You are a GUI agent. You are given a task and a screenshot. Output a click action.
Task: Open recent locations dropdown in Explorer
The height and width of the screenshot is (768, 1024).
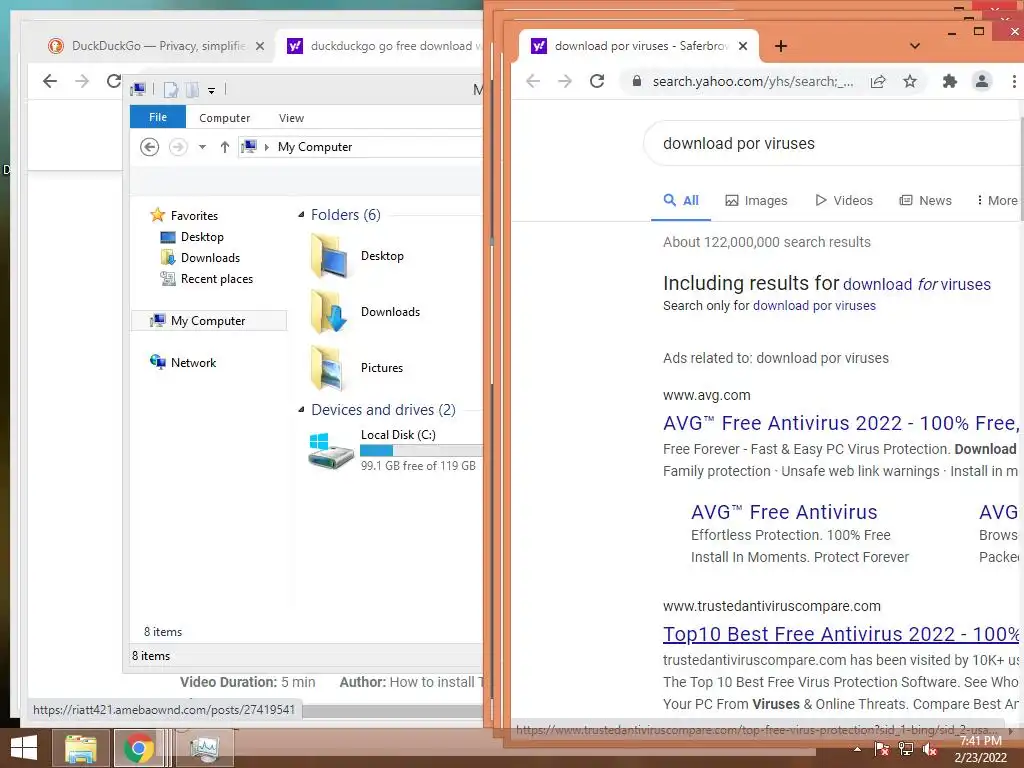[202, 147]
